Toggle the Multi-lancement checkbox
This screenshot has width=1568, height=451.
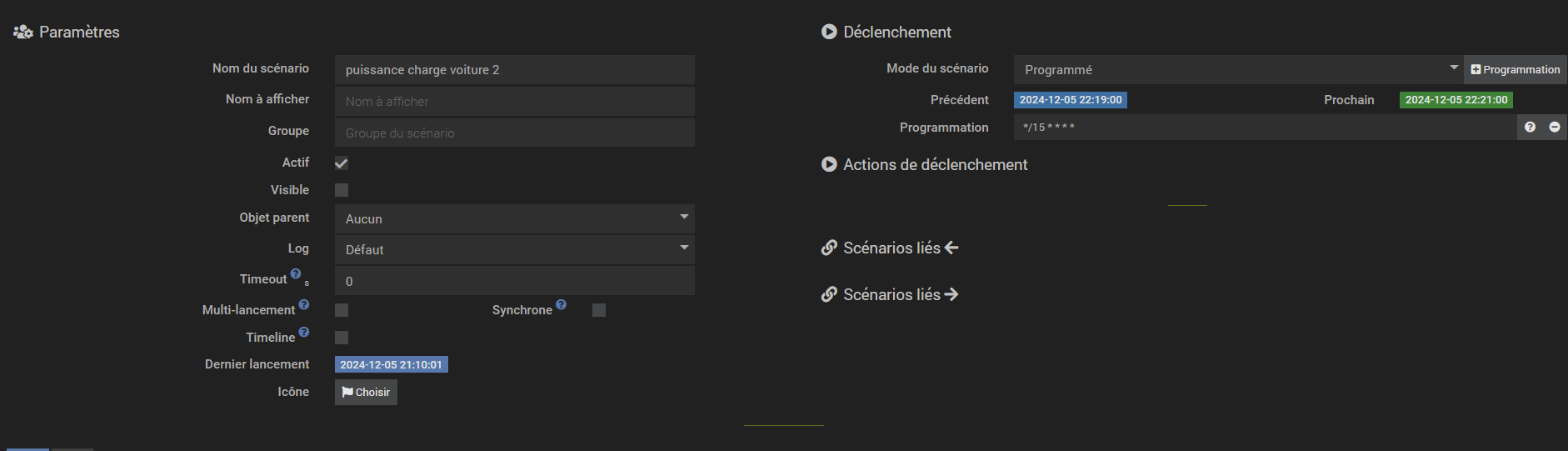pyautogui.click(x=342, y=310)
